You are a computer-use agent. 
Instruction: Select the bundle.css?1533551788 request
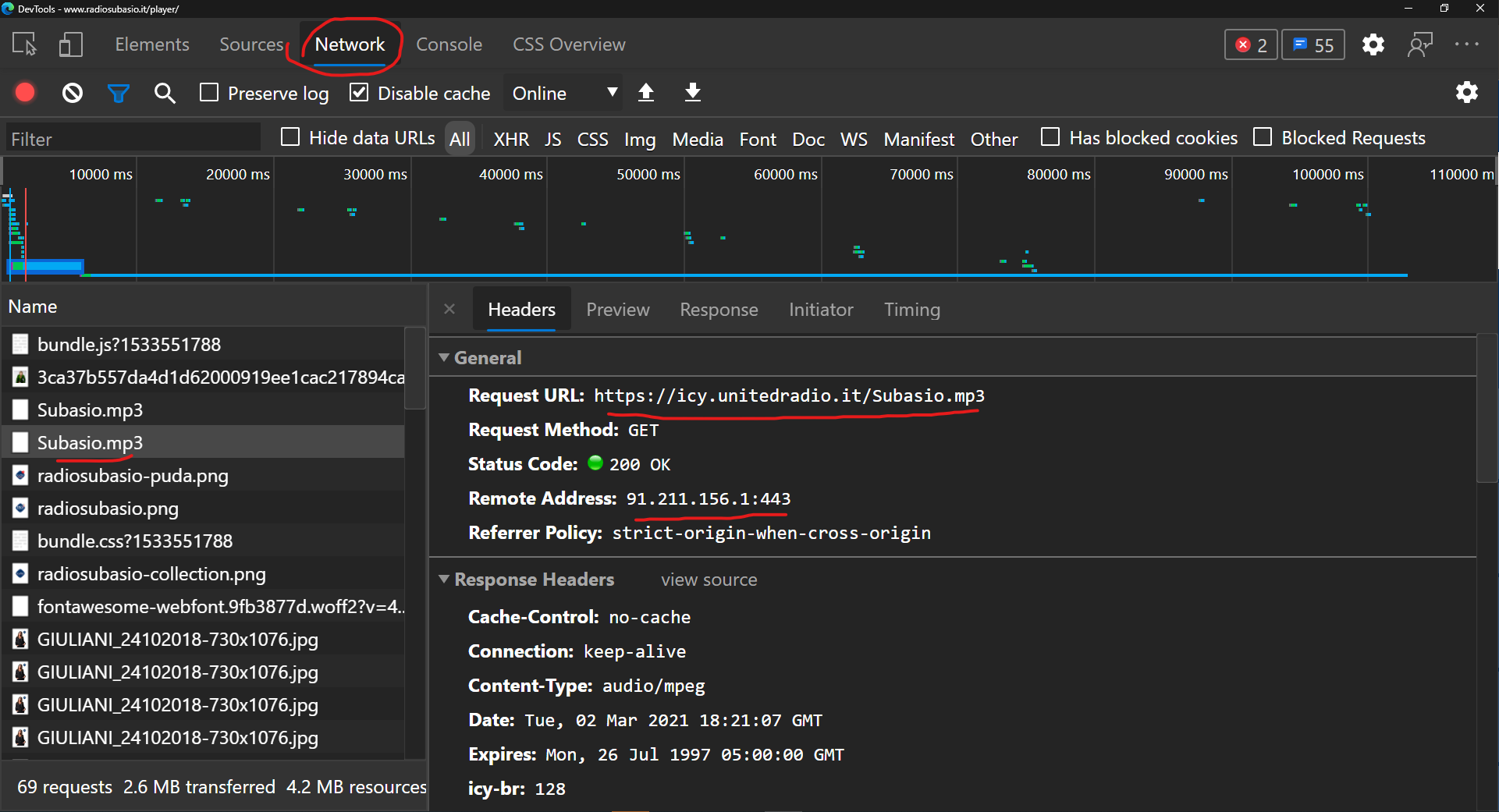point(203,541)
